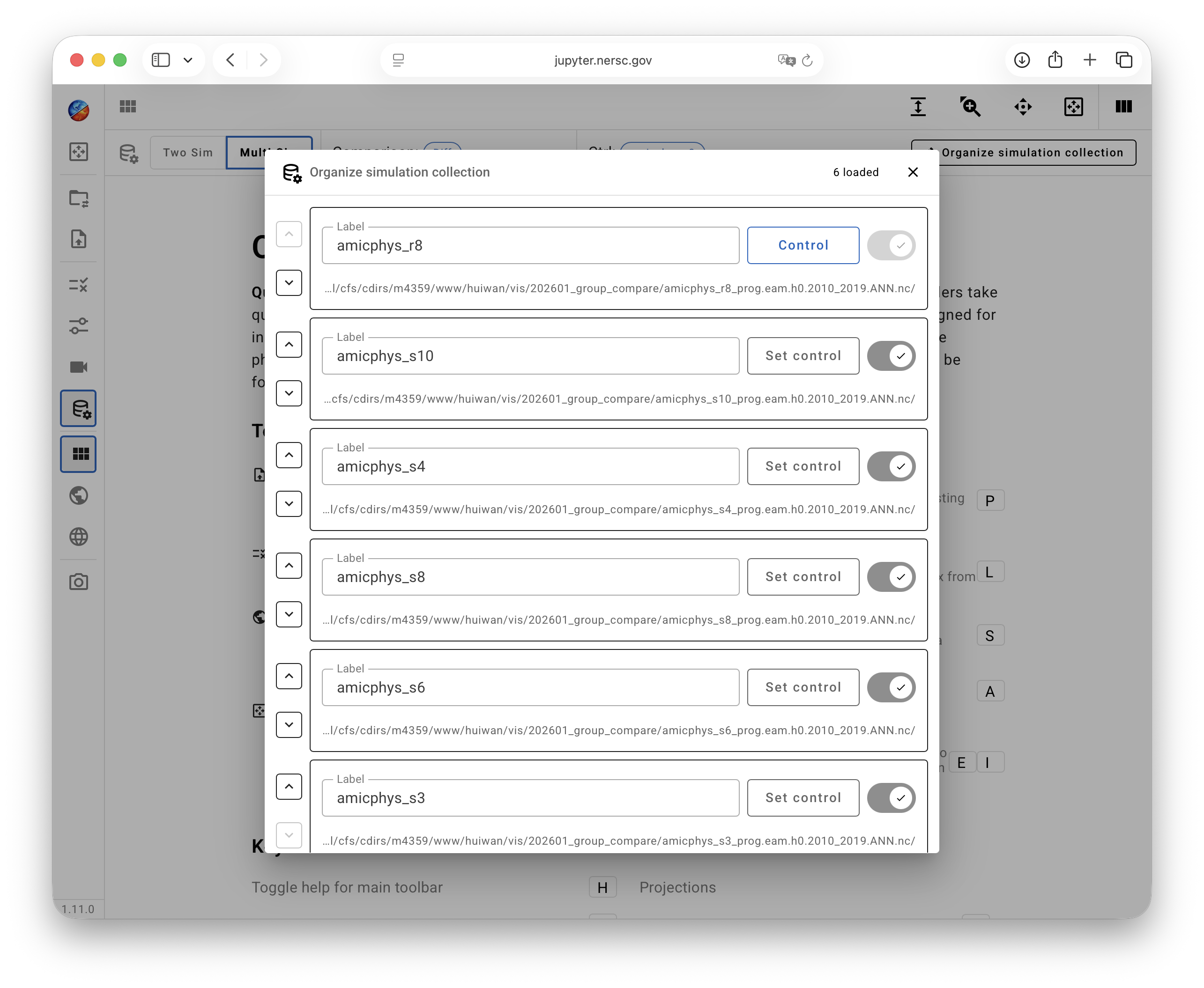The image size is (1204, 988).
Task: Move amicphys_s10 up with chevron
Action: pos(289,344)
